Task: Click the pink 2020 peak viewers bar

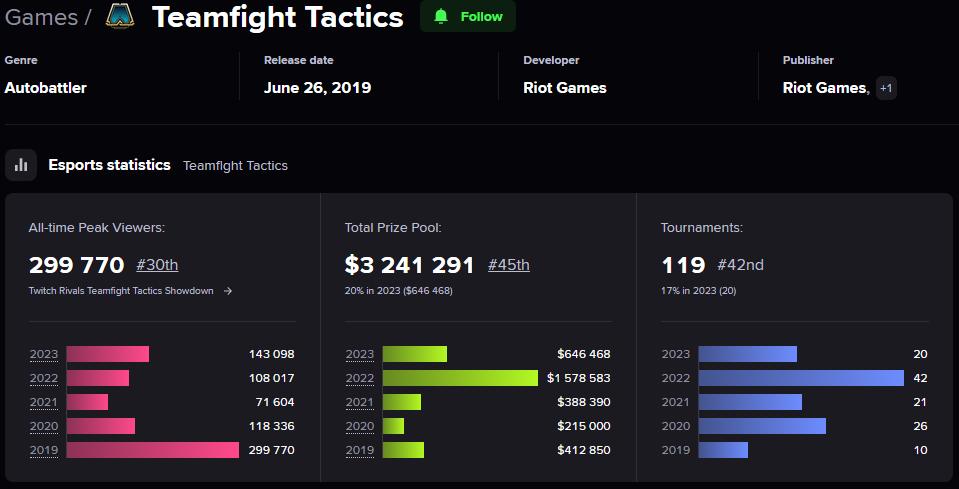Action: pyautogui.click(x=101, y=426)
